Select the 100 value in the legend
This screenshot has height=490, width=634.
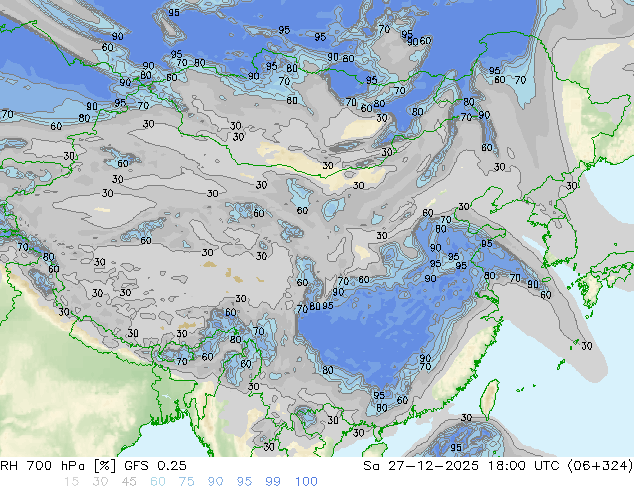tap(306, 482)
